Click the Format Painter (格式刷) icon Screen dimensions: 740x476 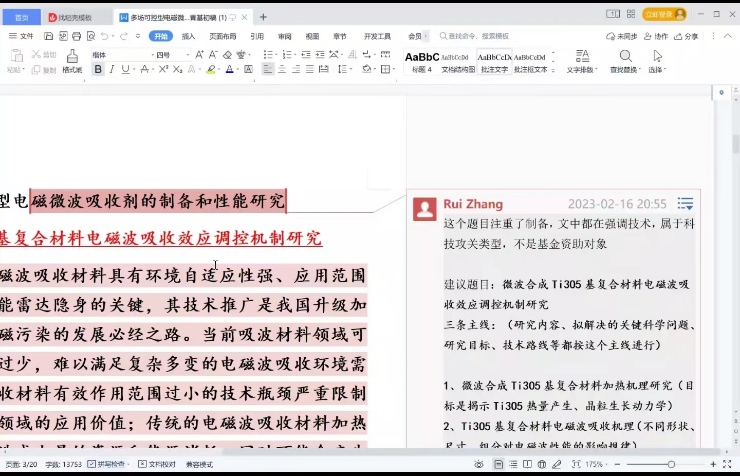72,60
